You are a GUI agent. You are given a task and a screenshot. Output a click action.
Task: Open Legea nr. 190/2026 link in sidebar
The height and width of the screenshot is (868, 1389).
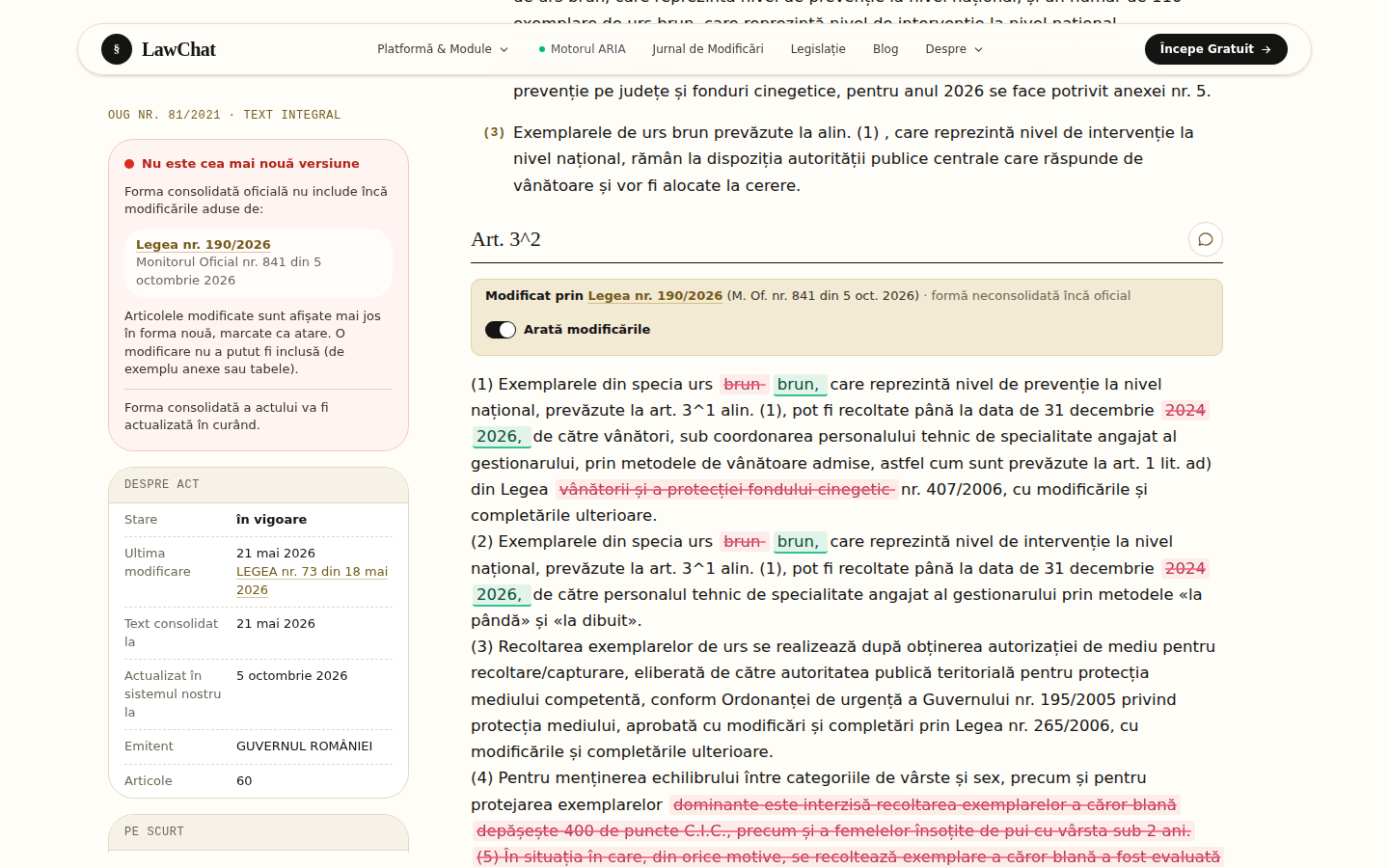pos(204,245)
